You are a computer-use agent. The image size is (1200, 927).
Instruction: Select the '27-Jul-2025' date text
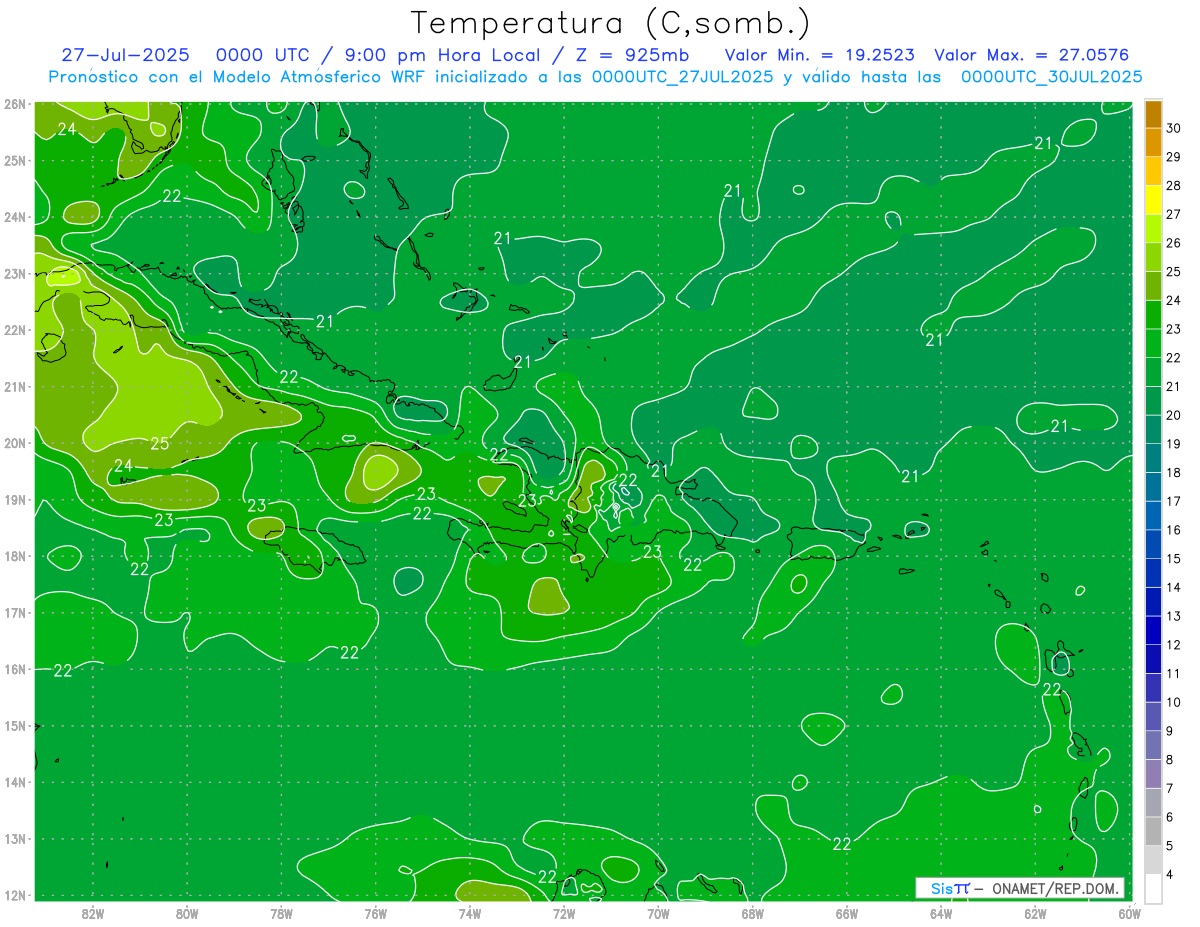click(x=127, y=55)
